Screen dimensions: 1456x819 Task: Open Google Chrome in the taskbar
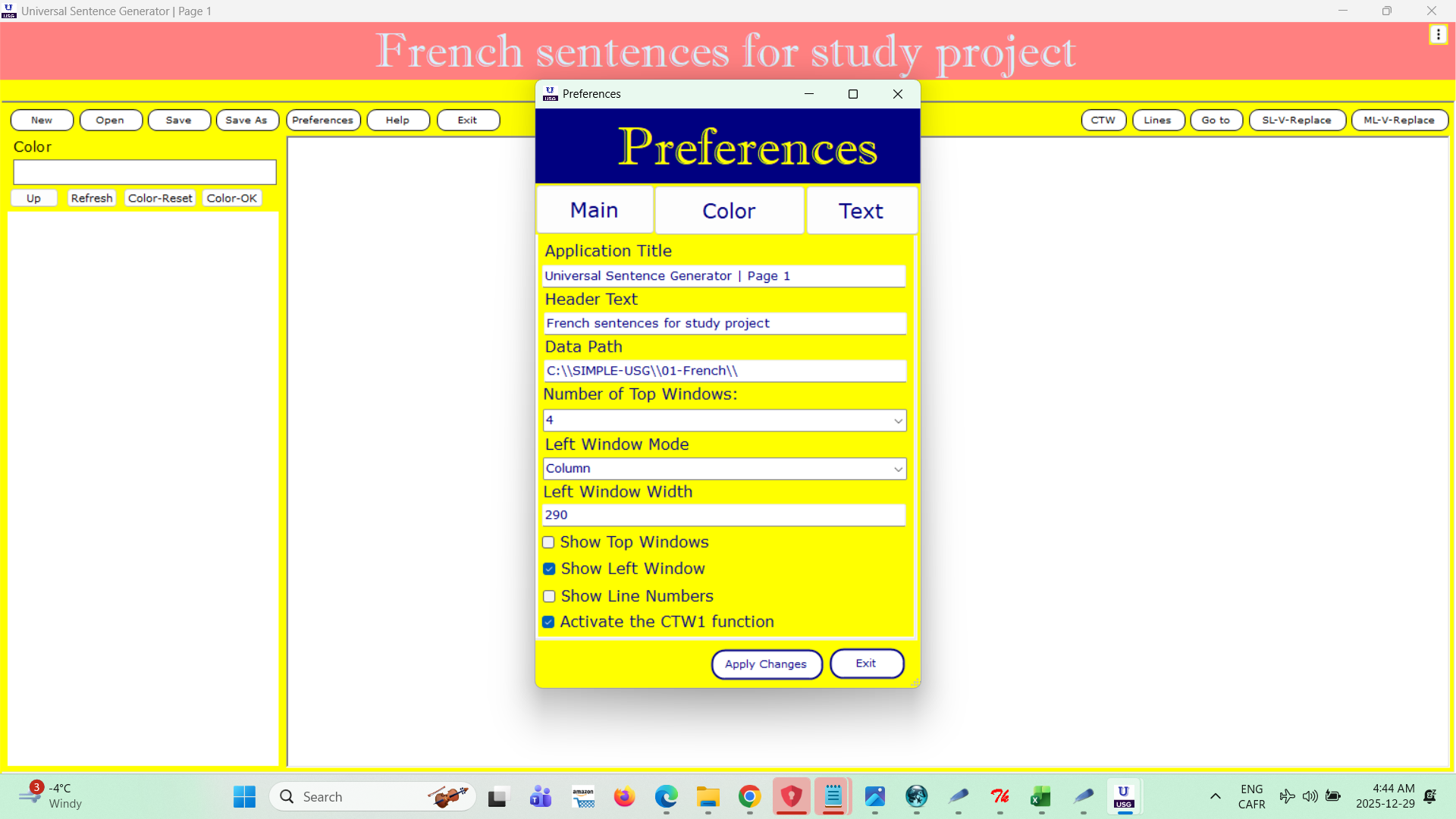pos(749,797)
